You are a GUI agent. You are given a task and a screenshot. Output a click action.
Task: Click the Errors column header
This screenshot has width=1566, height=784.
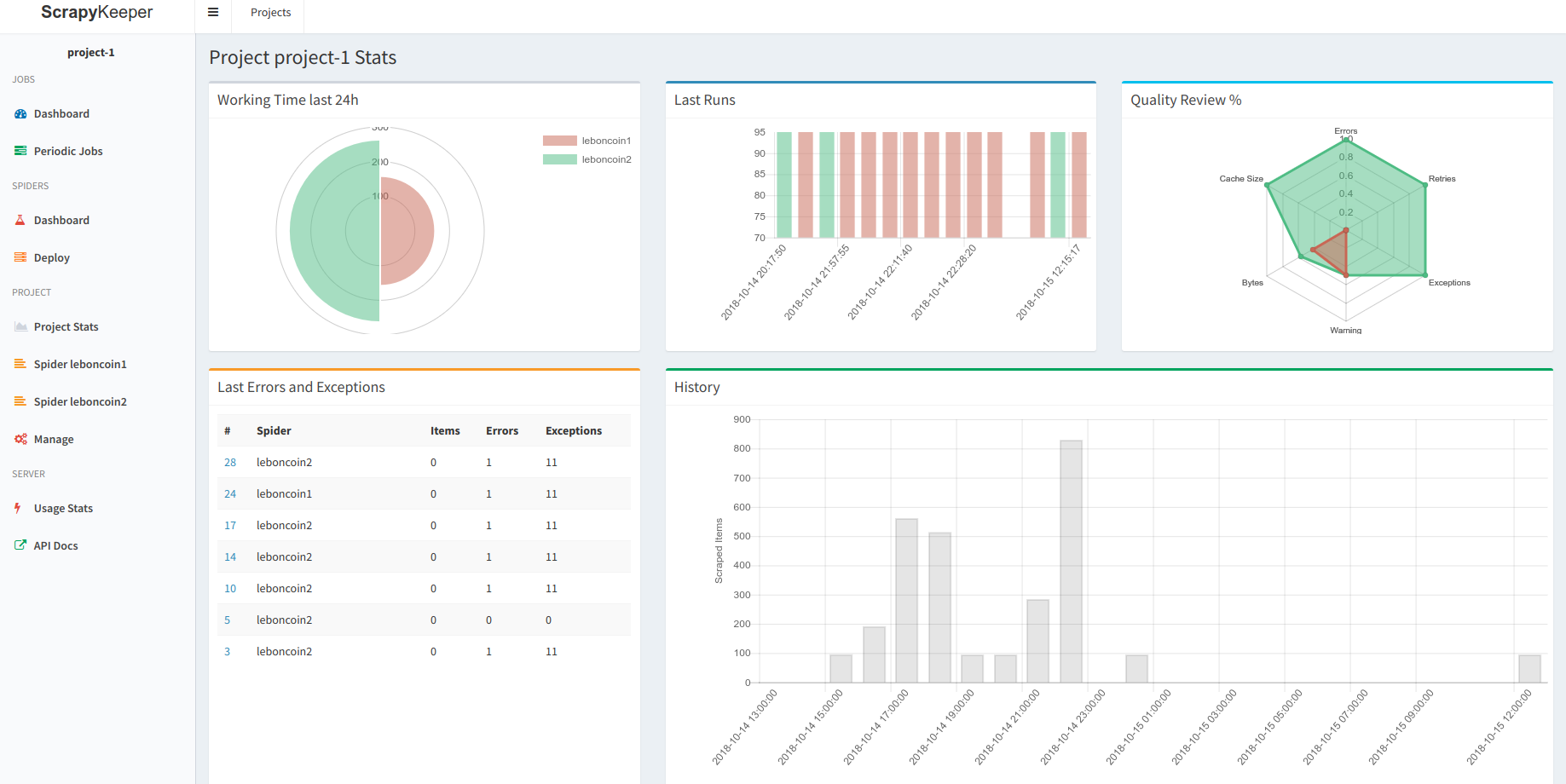[502, 430]
